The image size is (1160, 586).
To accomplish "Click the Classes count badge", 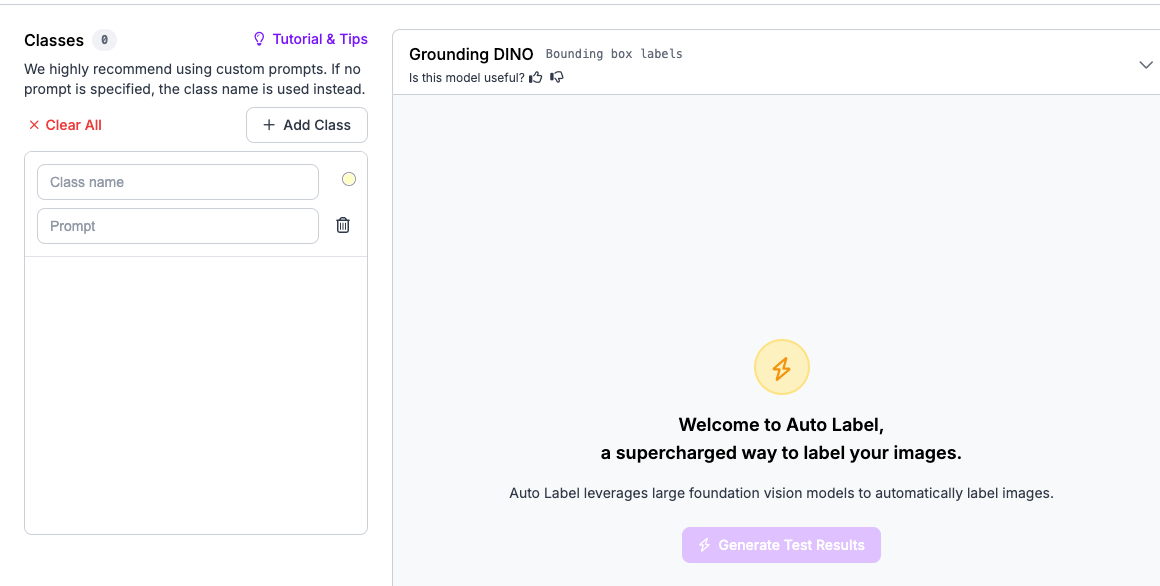I will [x=104, y=40].
